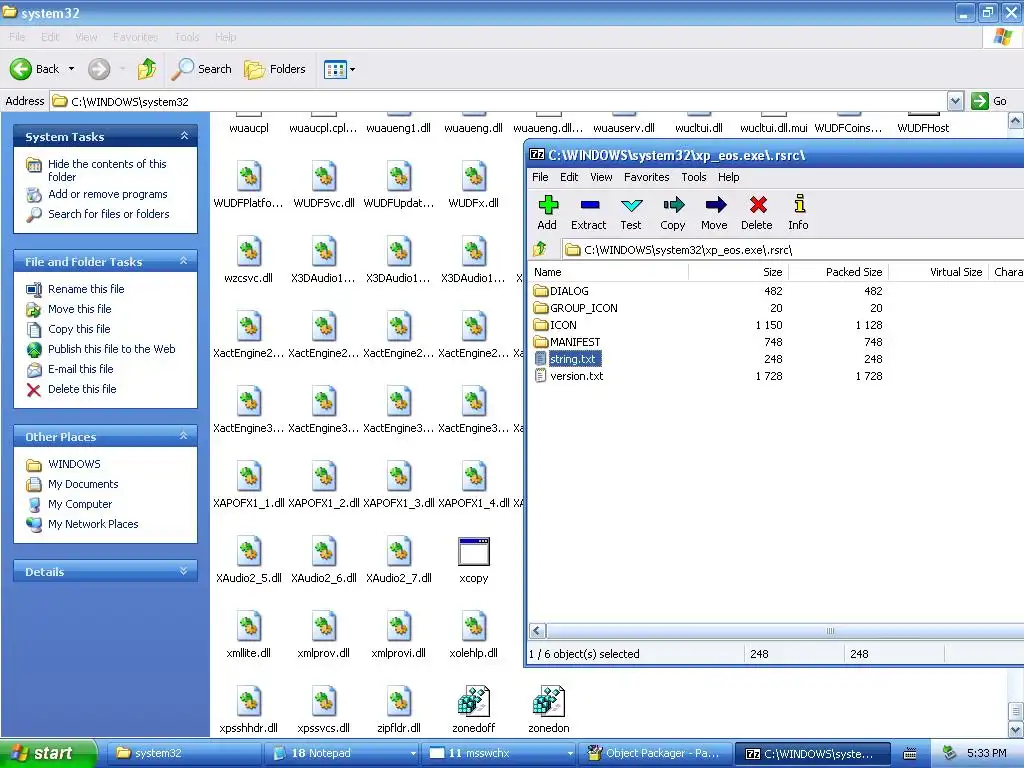Image resolution: width=1024 pixels, height=768 pixels.
Task: Collapse File and Folder Tasks panel
Action: tap(184, 261)
